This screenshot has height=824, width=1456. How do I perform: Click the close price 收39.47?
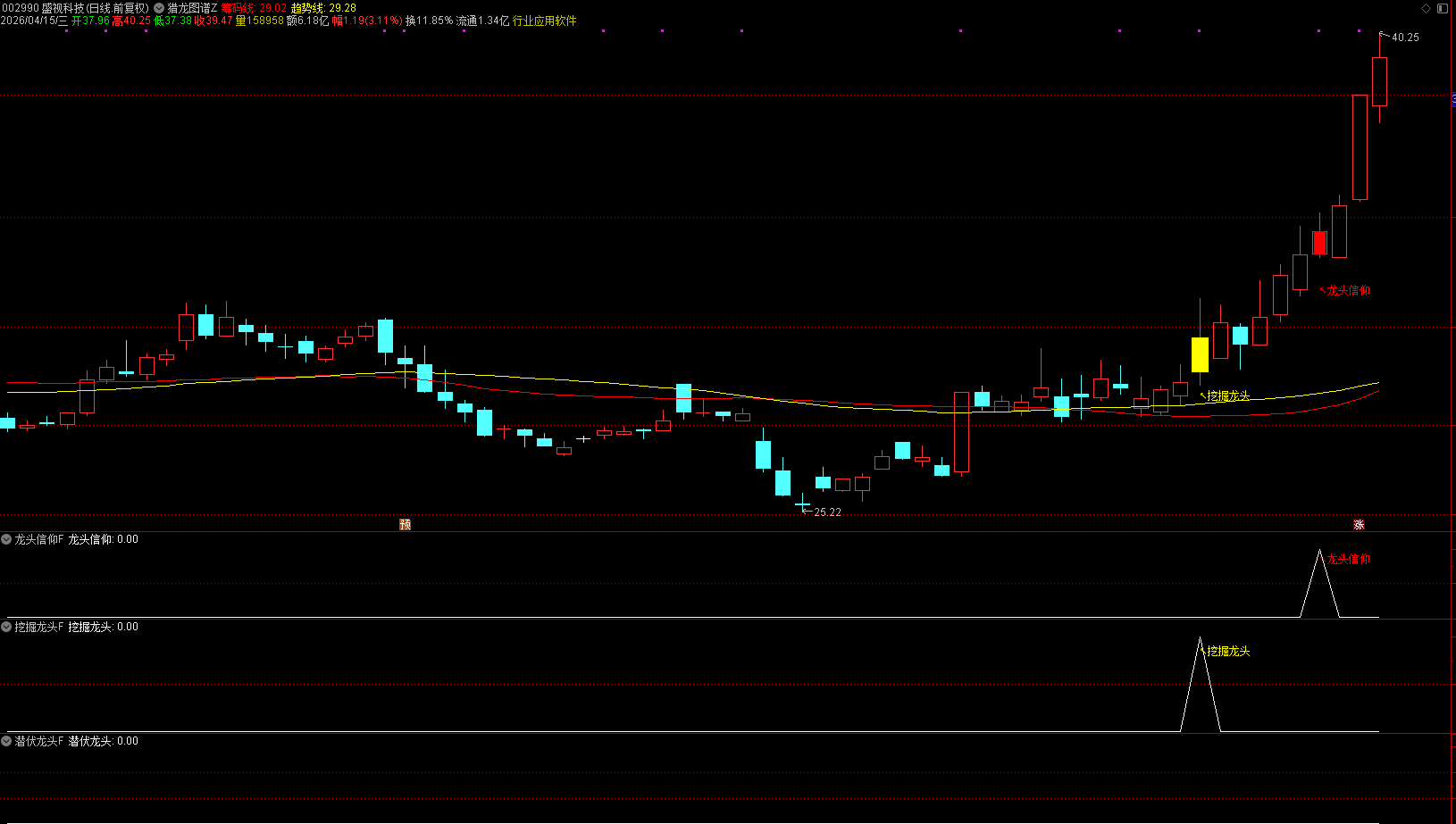tap(213, 21)
